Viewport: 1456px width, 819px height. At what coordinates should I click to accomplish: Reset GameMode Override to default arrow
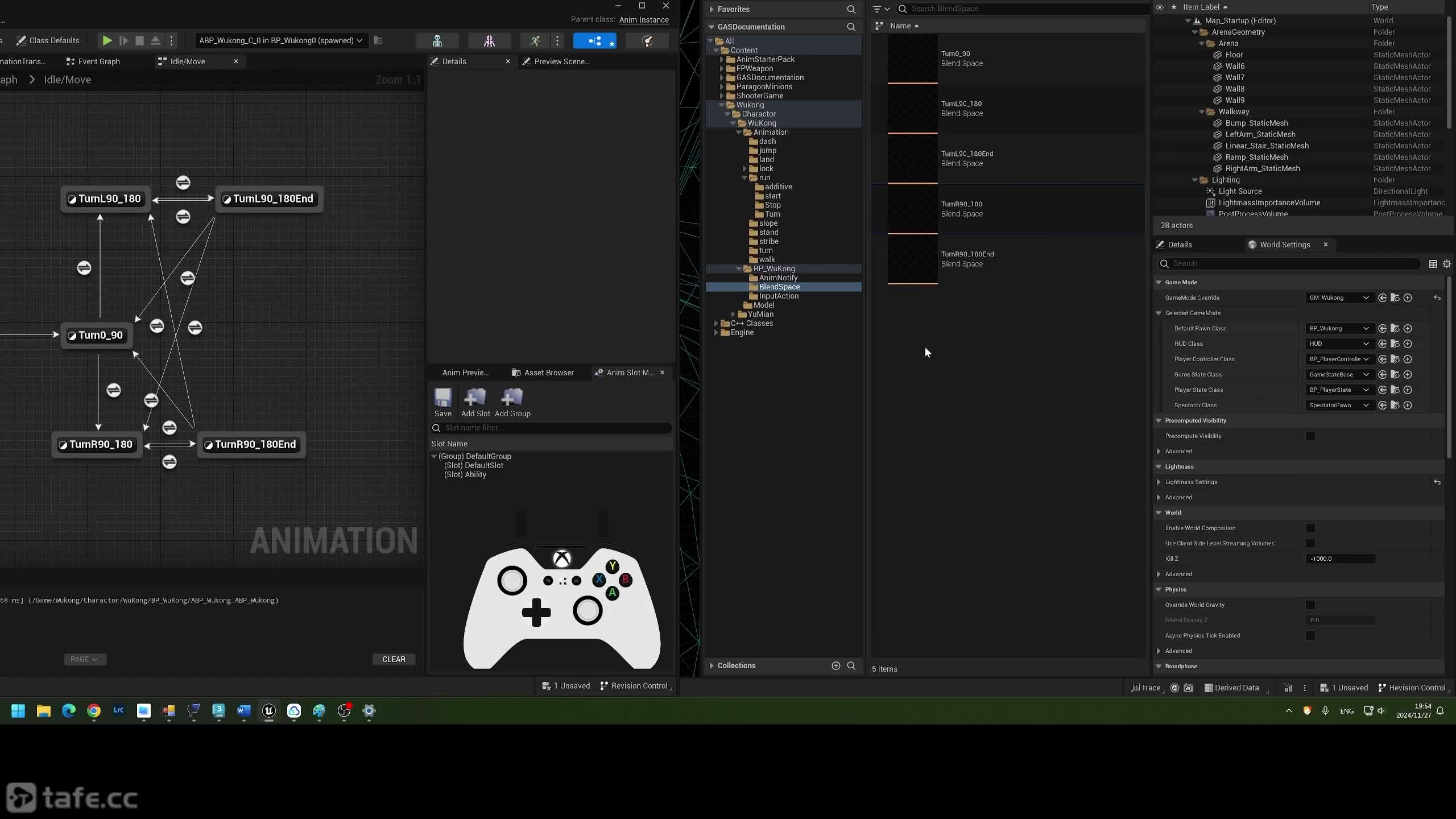point(1437,297)
